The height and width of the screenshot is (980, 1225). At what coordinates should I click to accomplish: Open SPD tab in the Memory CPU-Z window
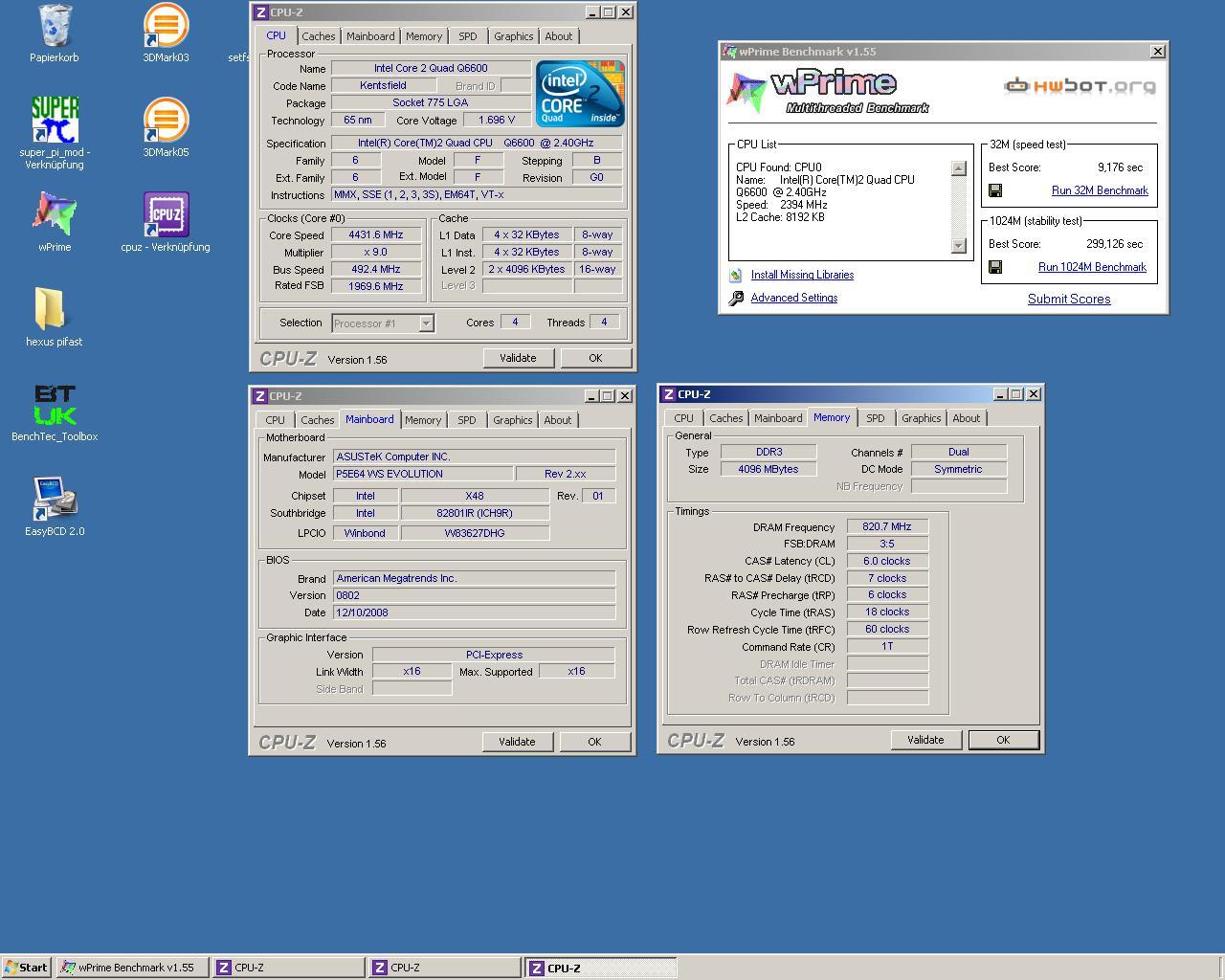point(876,418)
